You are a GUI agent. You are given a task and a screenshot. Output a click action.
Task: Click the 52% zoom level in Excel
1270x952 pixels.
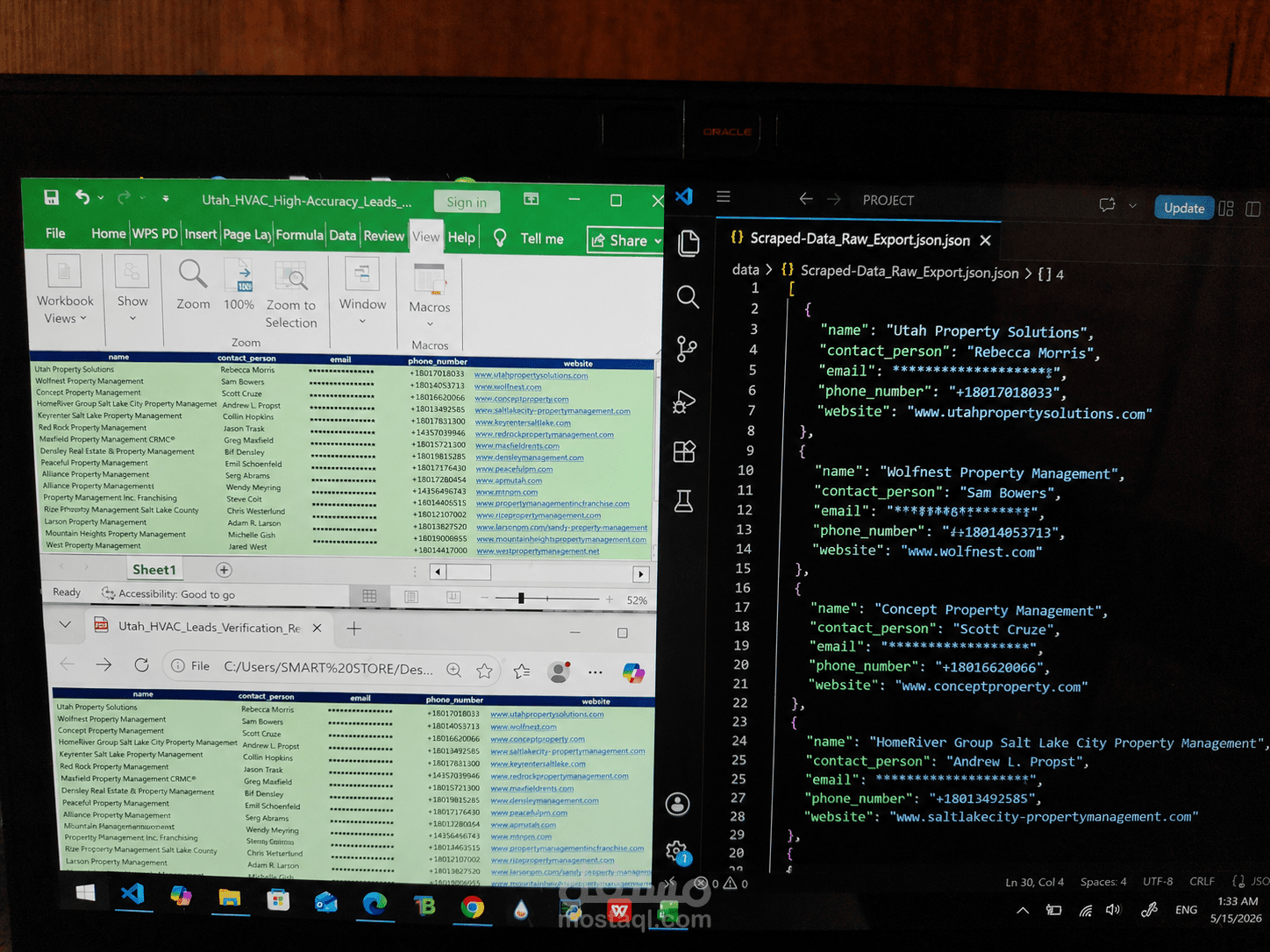click(638, 600)
